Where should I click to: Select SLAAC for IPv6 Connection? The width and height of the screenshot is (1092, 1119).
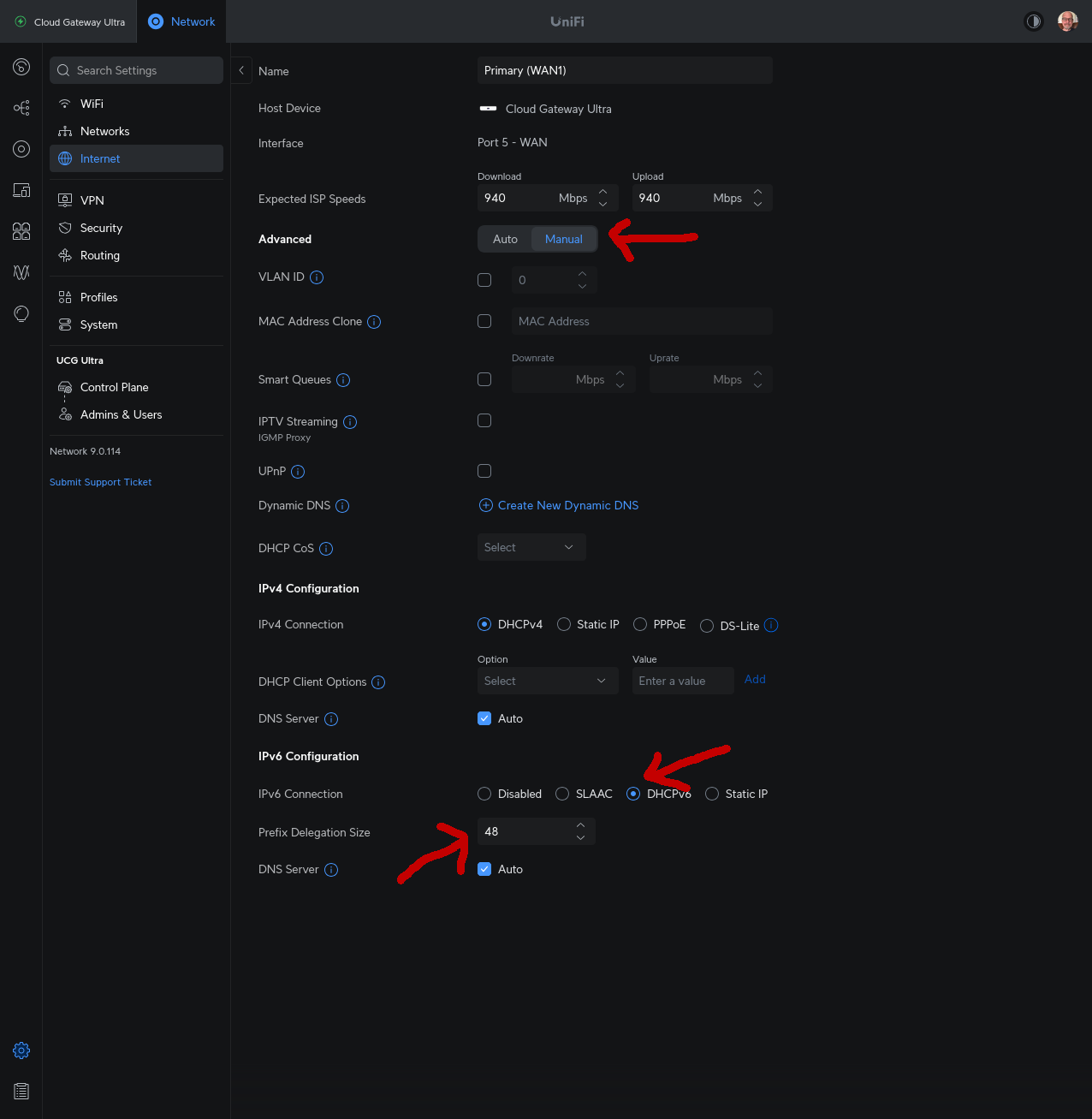point(562,794)
